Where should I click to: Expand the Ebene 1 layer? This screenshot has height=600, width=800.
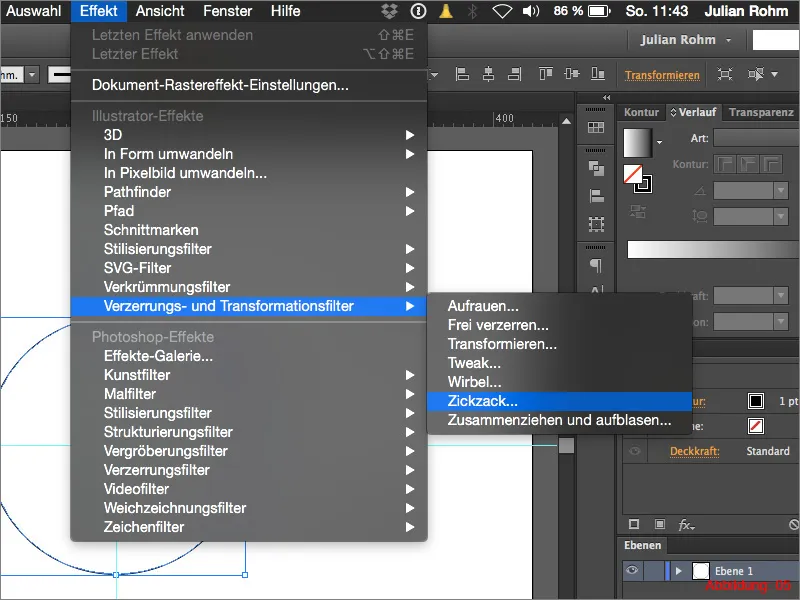(679, 571)
